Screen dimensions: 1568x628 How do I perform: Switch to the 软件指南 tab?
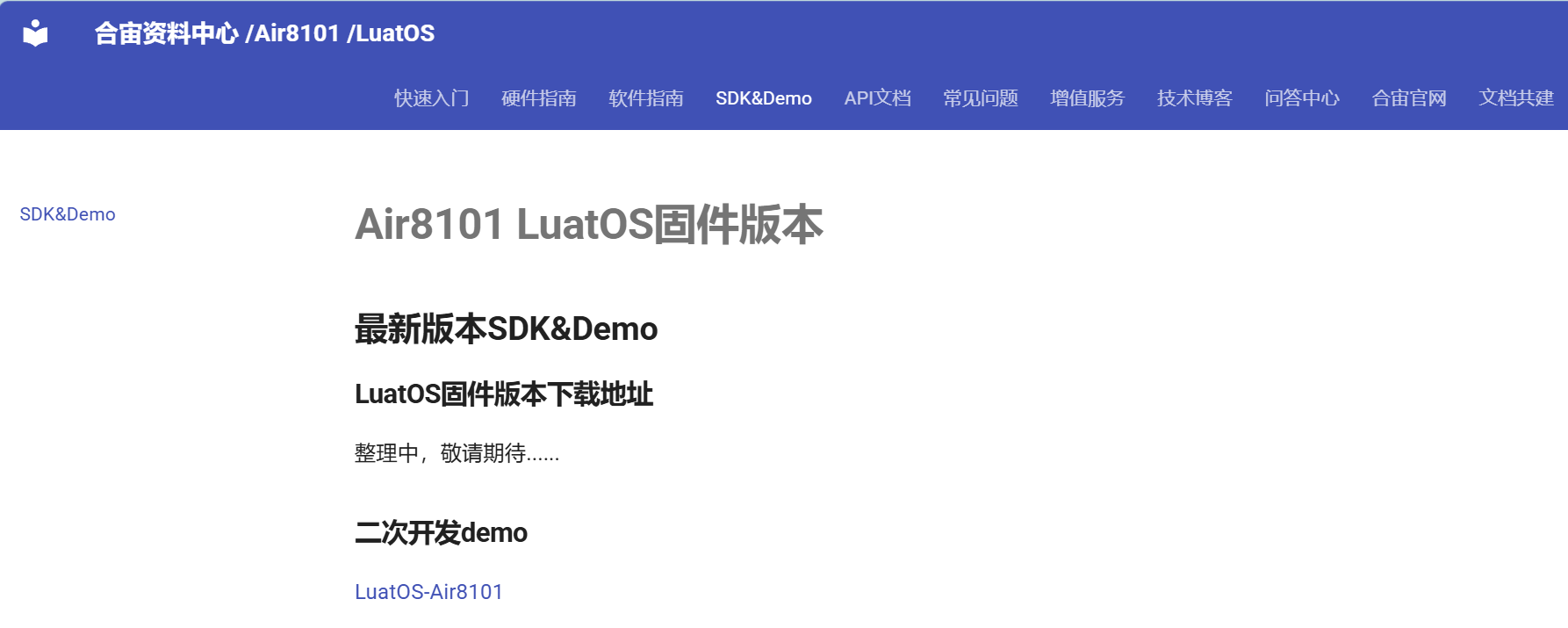click(646, 98)
